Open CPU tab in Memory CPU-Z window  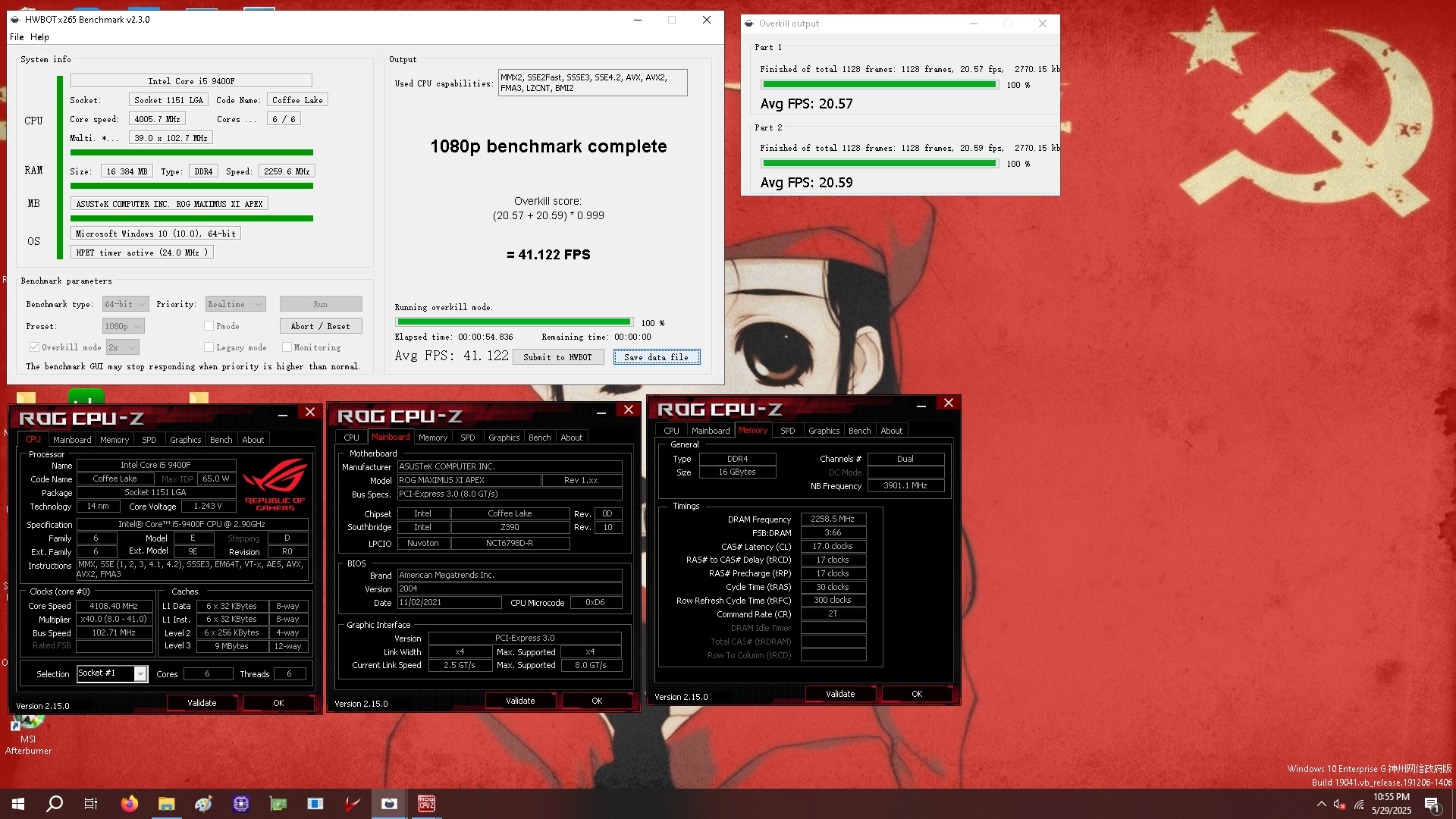click(671, 431)
